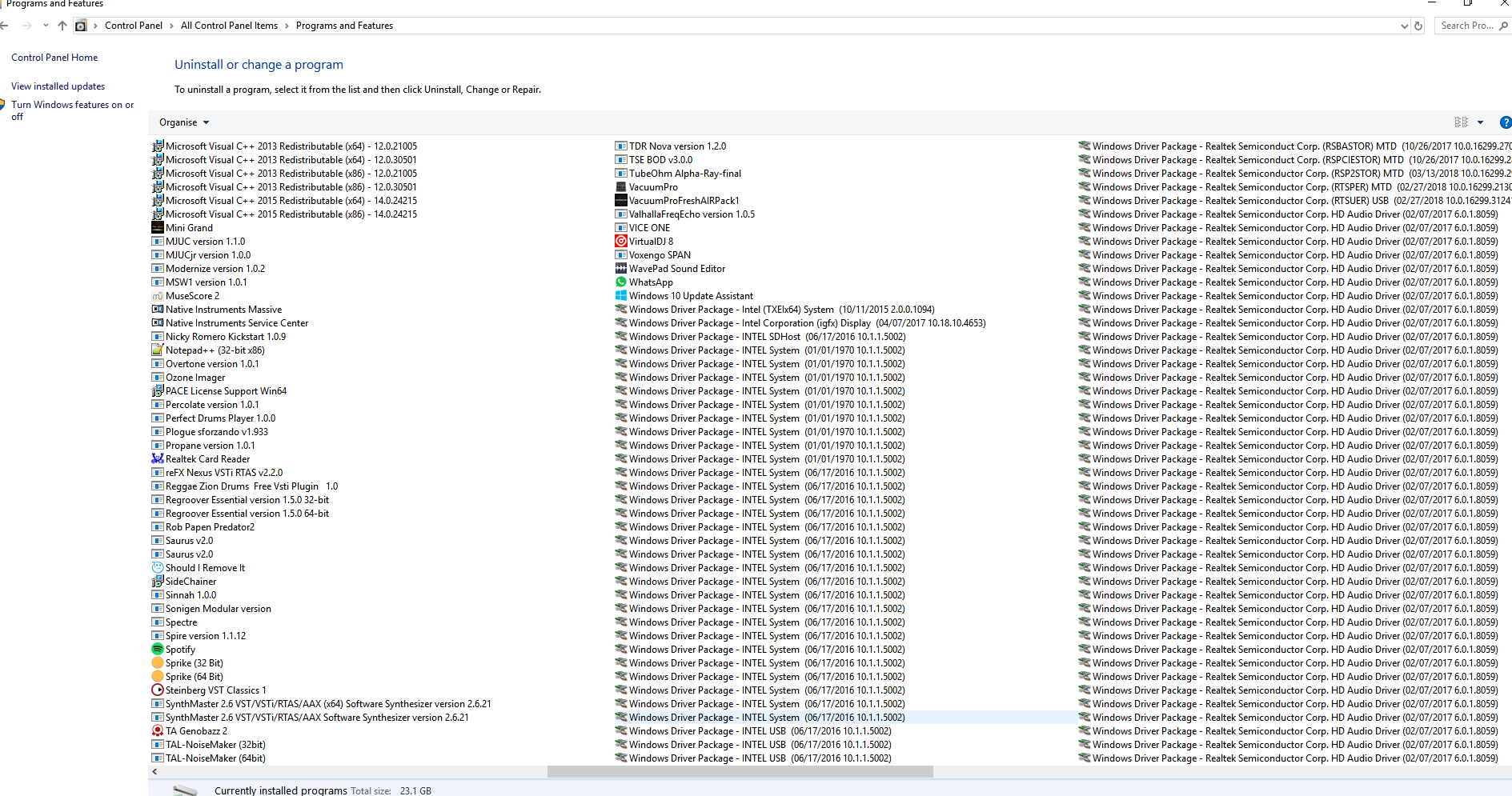Select Microsoft Visual C++ 2015 Redistributable (x64)
This screenshot has width=1512, height=796.
pyautogui.click(x=291, y=200)
